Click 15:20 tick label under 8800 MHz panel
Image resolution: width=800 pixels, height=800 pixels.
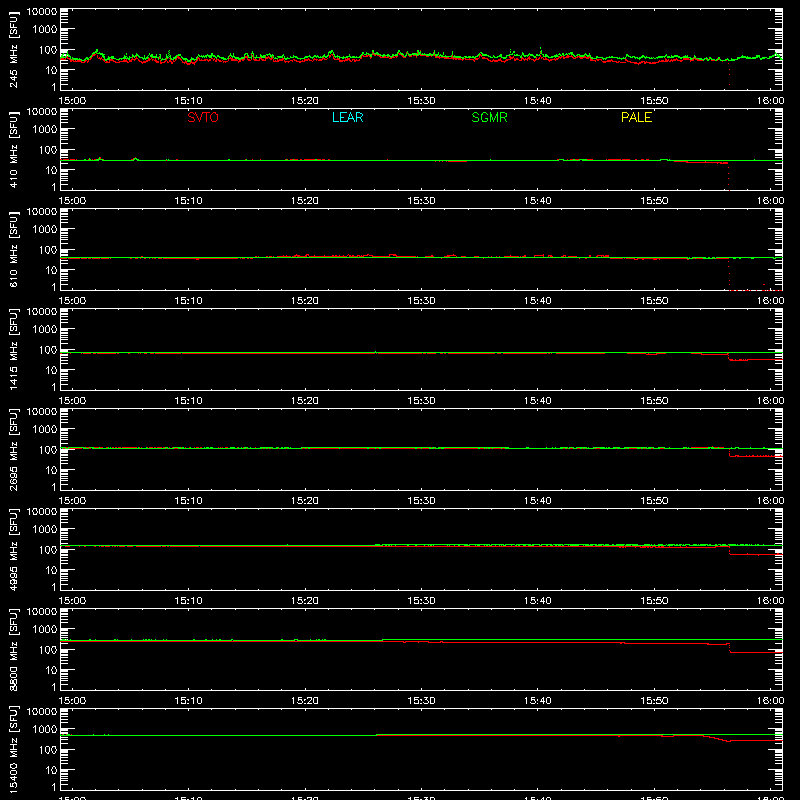point(305,701)
